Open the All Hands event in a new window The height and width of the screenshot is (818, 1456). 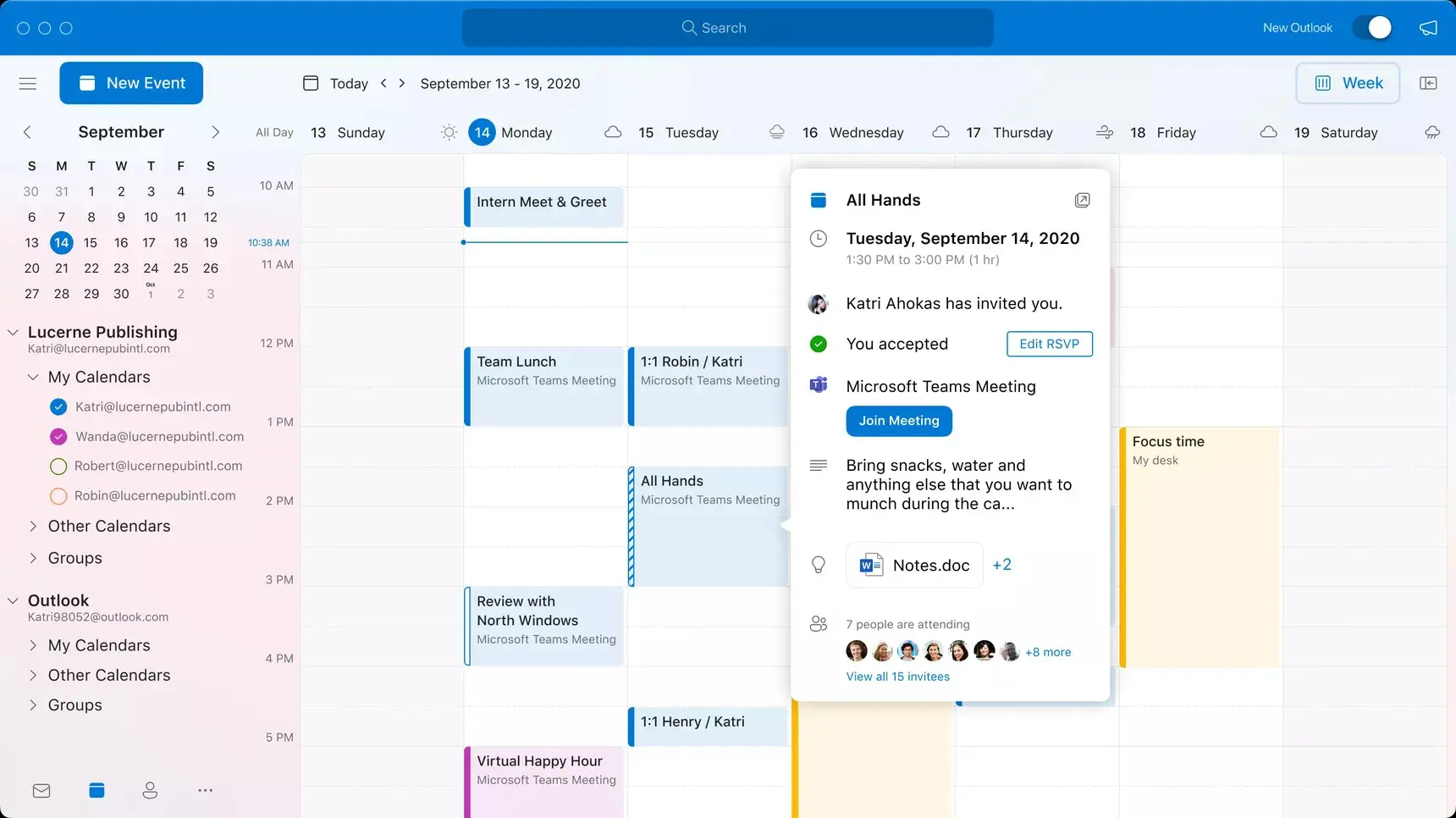pyautogui.click(x=1082, y=200)
